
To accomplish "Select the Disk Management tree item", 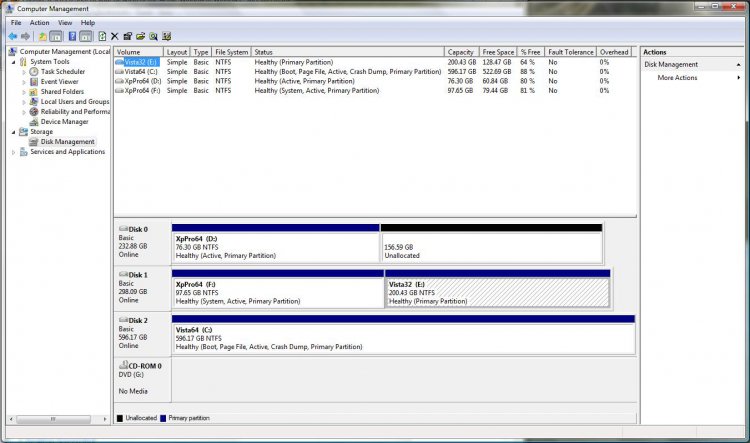I will pyautogui.click(x=67, y=142).
